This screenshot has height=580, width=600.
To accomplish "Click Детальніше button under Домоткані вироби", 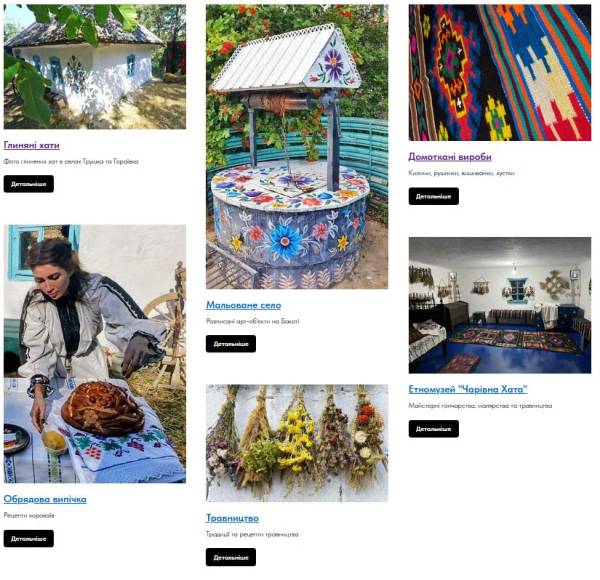I will pyautogui.click(x=434, y=196).
